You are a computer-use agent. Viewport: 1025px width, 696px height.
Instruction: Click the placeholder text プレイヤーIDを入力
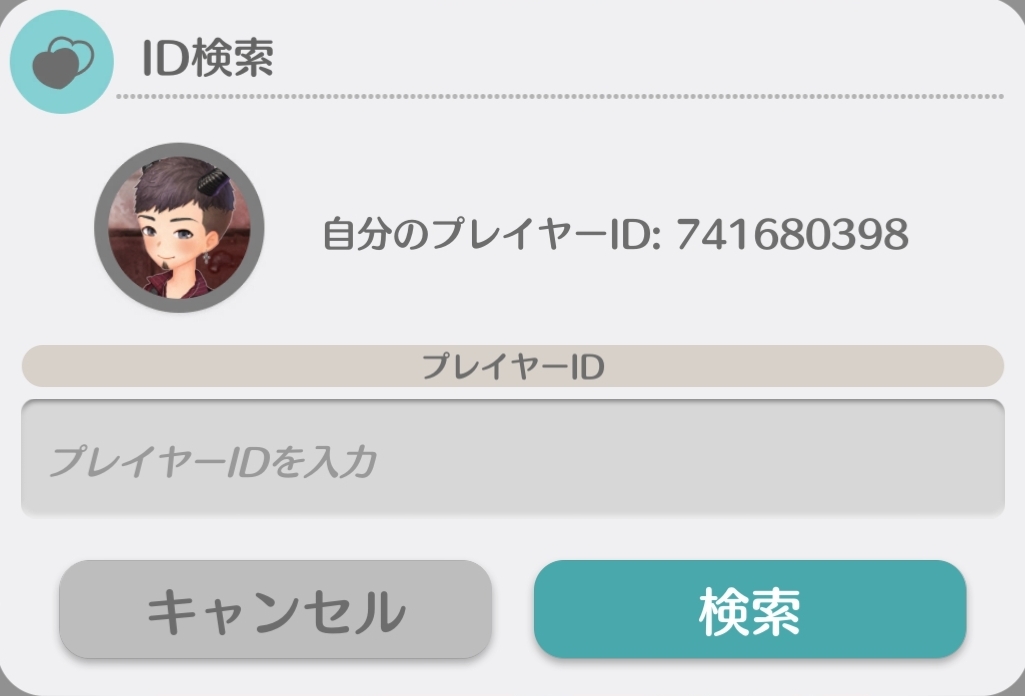pos(212,461)
